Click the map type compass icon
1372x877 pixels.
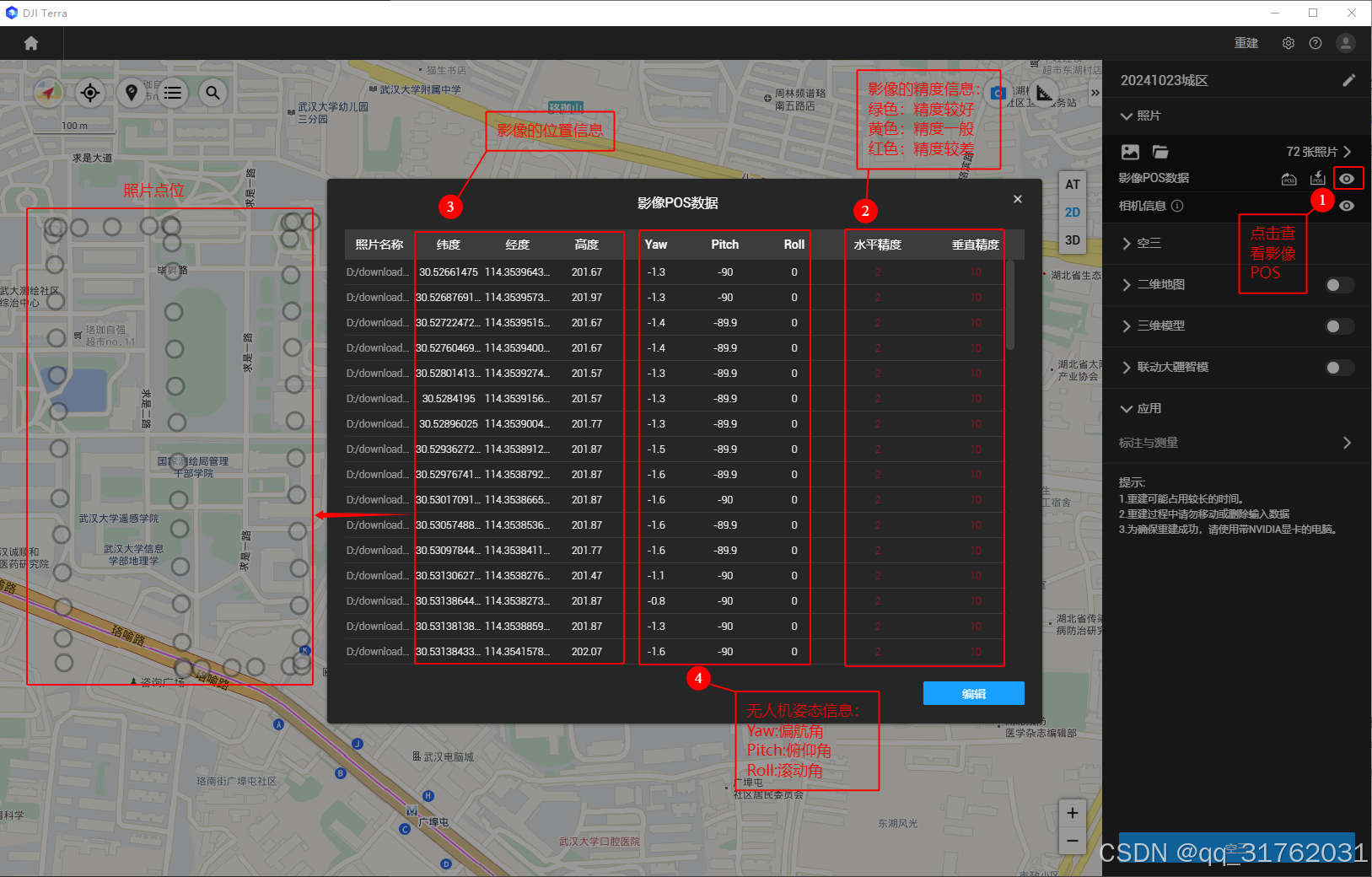[49, 92]
